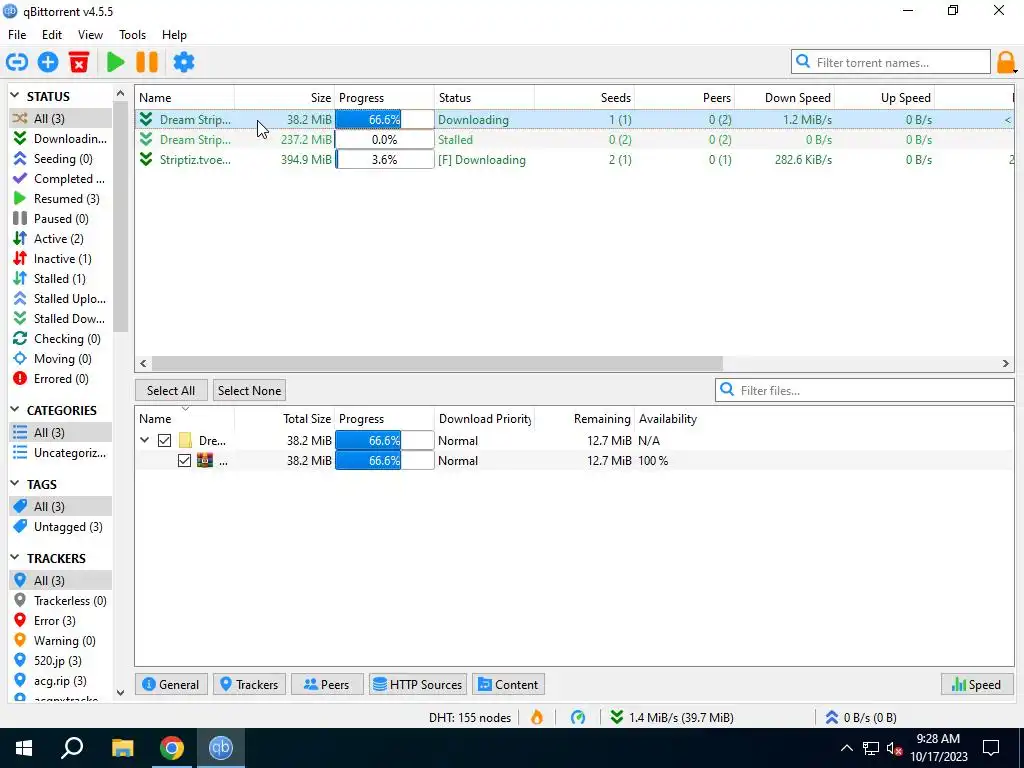
Task: Select Uncategorized in Categories list
Action: pos(60,453)
